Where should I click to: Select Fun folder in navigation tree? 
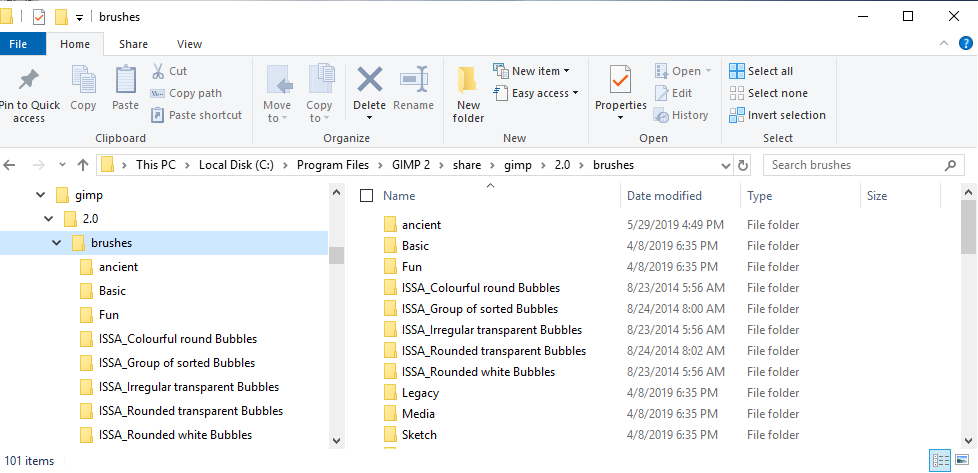100,315
